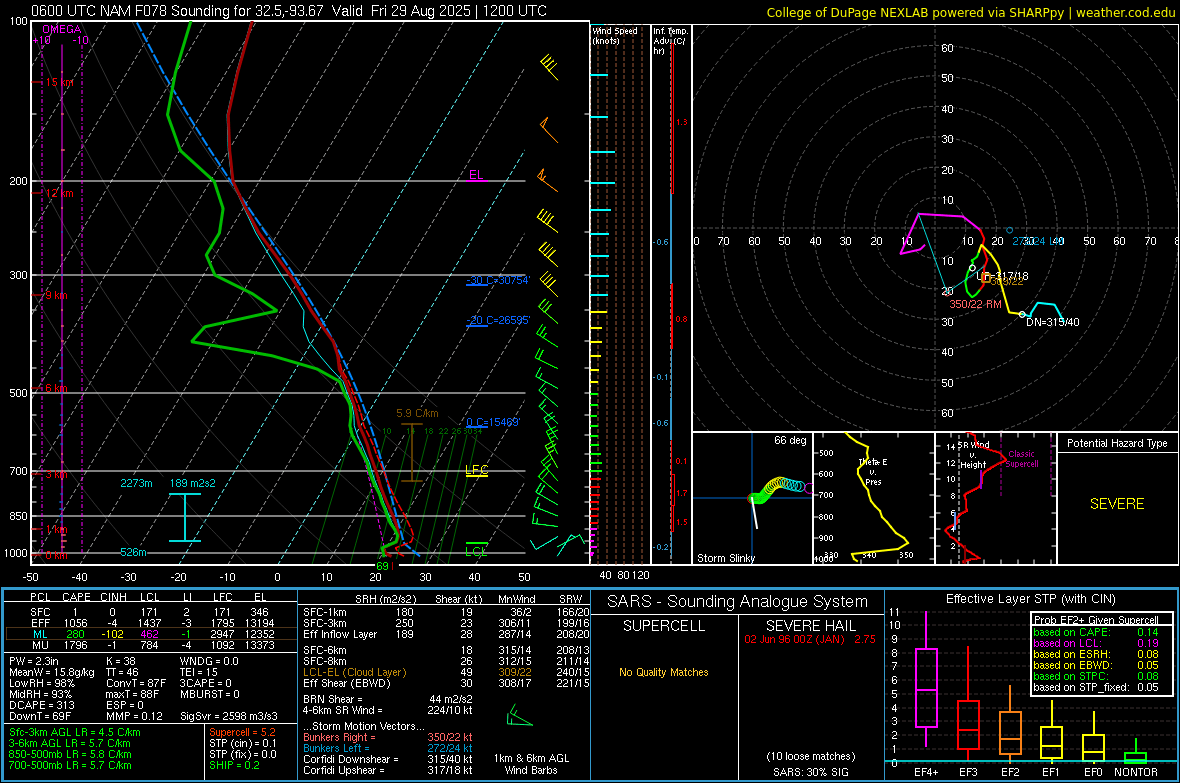Viewport: 1180px width, 783px height.
Task: Click the "SARS - Sounding Analogue System" heading
Action: point(738,602)
